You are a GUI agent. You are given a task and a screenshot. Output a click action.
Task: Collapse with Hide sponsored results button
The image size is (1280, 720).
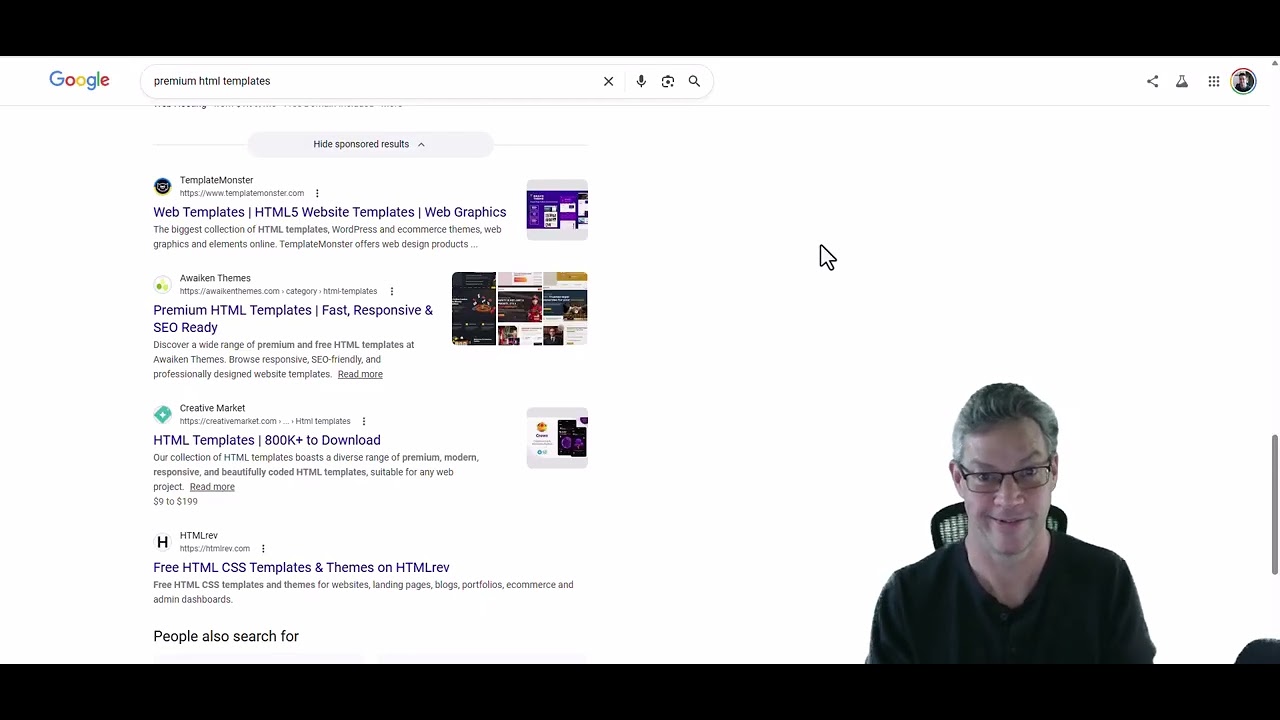(x=370, y=144)
